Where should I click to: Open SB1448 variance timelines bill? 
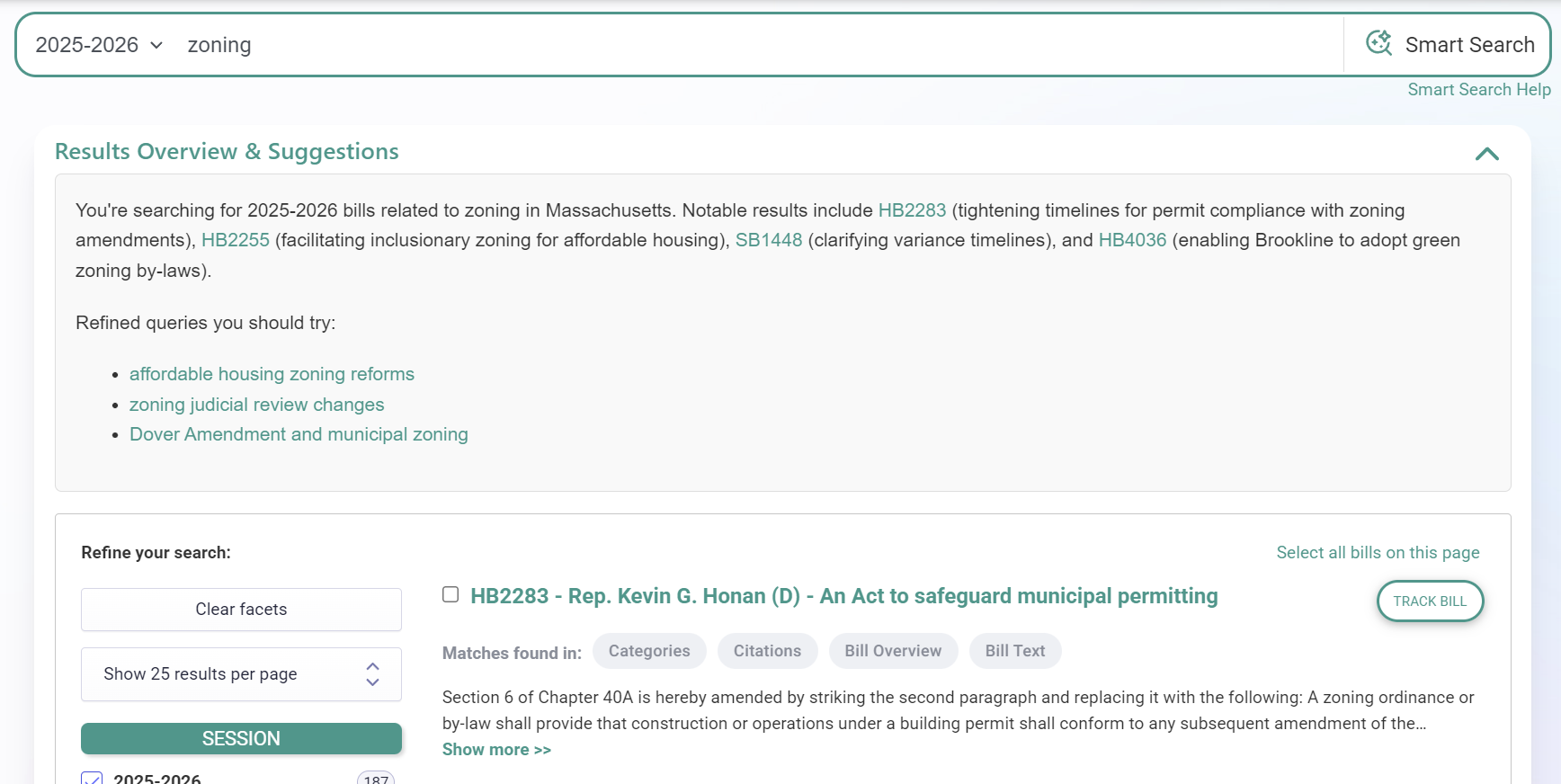769,240
